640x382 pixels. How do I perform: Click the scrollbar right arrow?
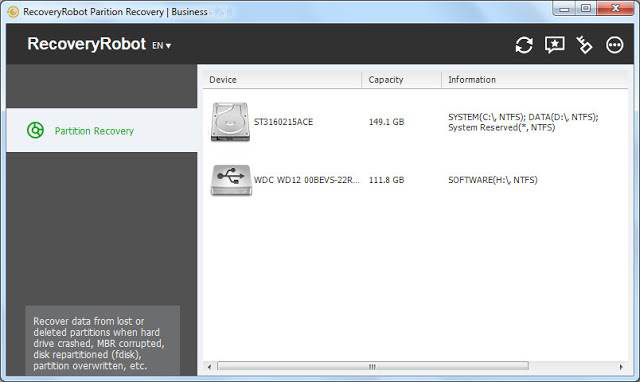tap(621, 366)
